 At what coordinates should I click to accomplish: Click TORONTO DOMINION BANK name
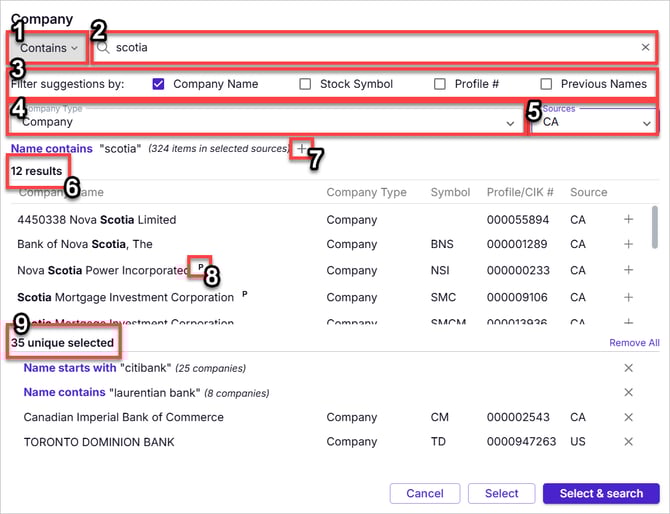pyautogui.click(x=99, y=442)
